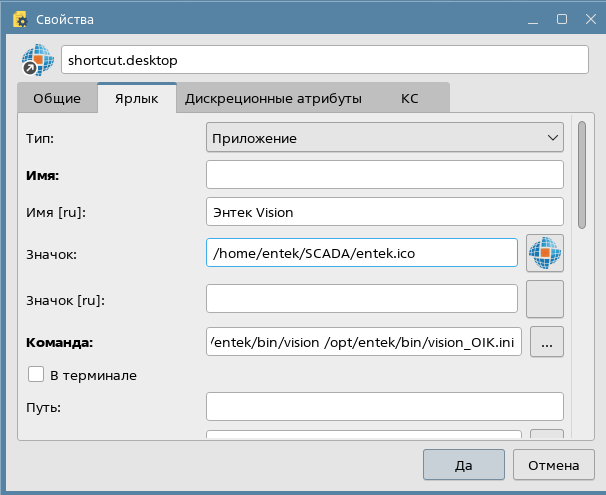Image resolution: width=606 pixels, height=495 pixels.
Task: Maximize the Свойства window
Action: pos(561,19)
